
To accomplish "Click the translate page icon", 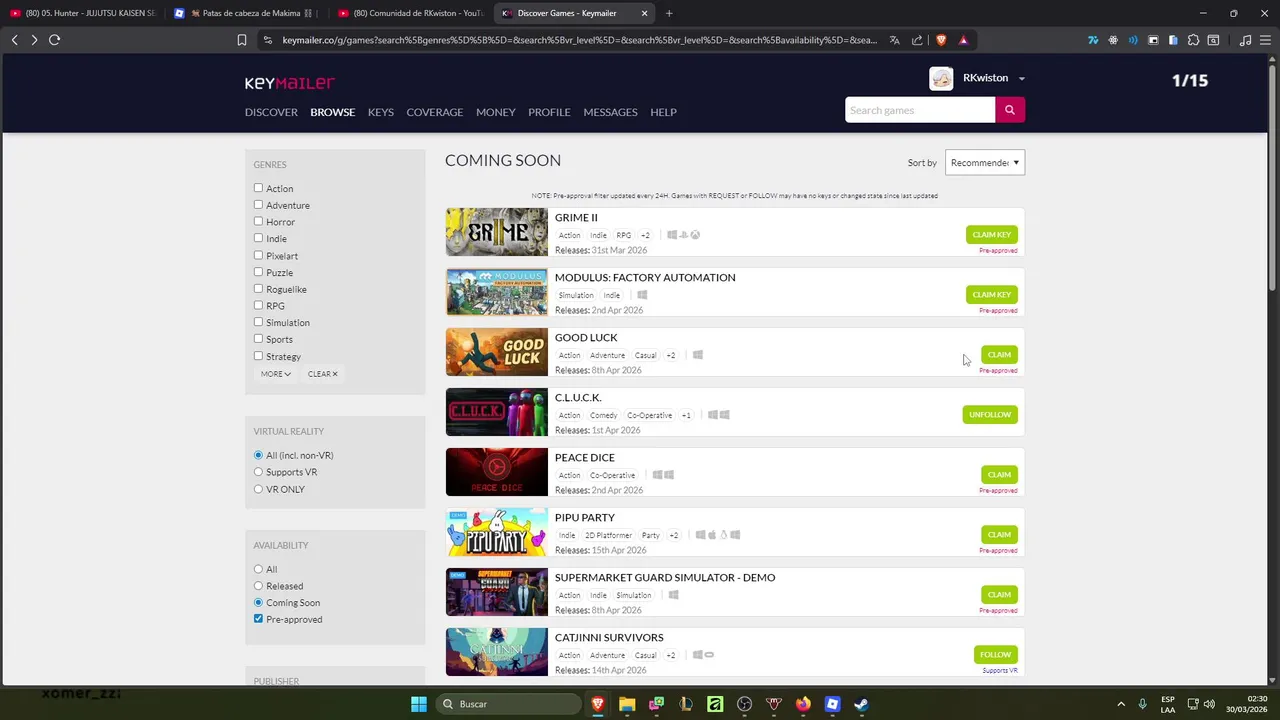I will coord(895,40).
